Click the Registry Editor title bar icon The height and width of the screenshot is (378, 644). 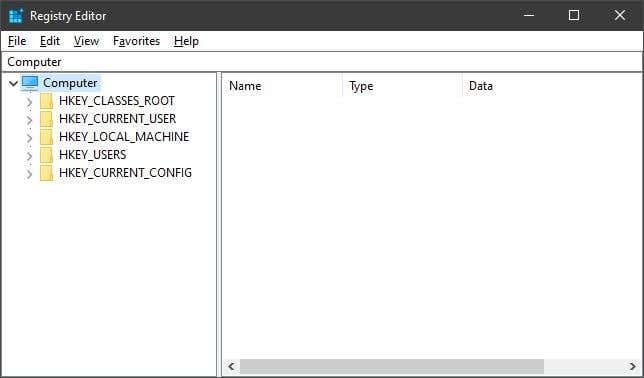pyautogui.click(x=16, y=16)
